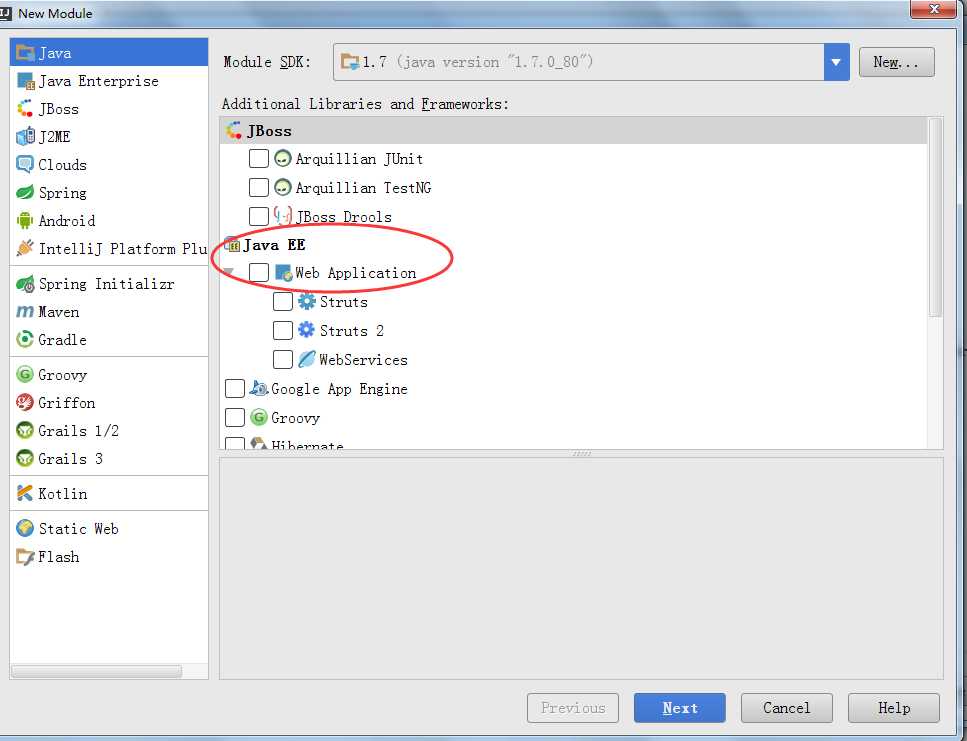
Task: Click the Kotlin icon
Action: click(25, 493)
